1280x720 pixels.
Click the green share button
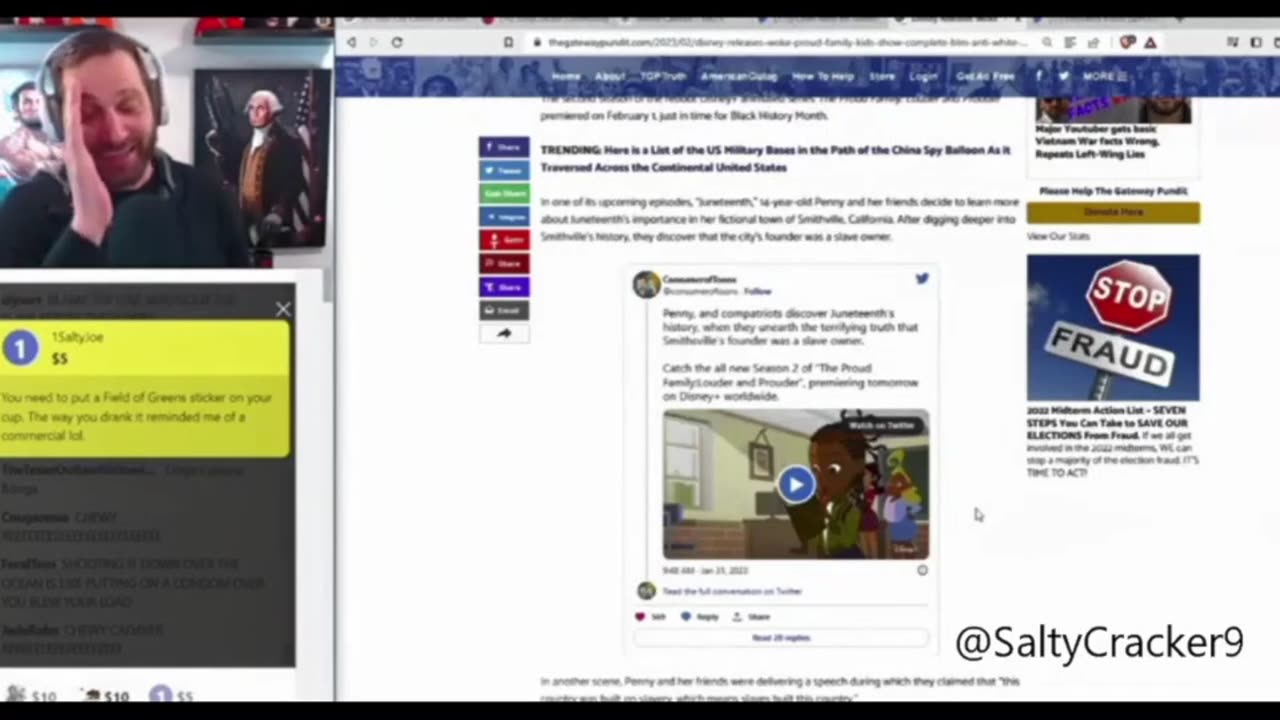(x=504, y=193)
